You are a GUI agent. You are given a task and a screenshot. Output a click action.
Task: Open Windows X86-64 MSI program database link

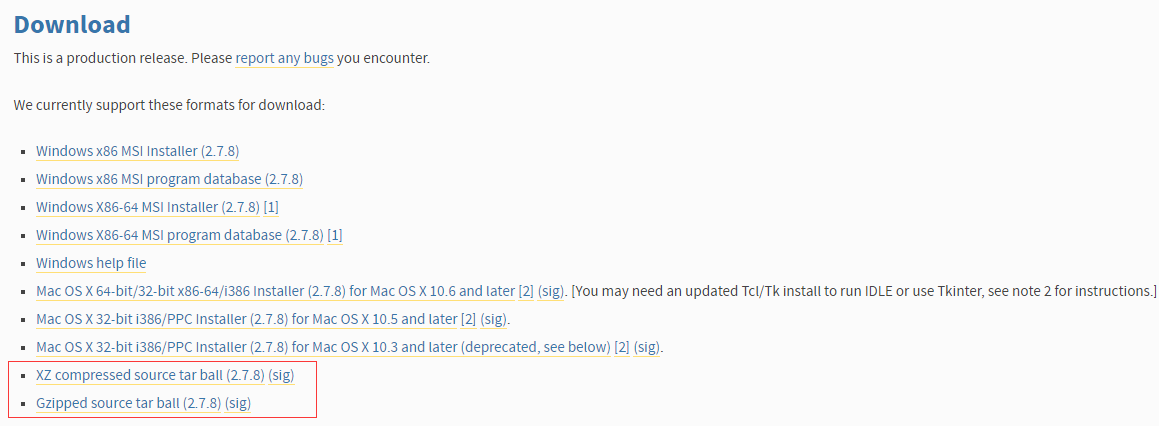coord(180,235)
